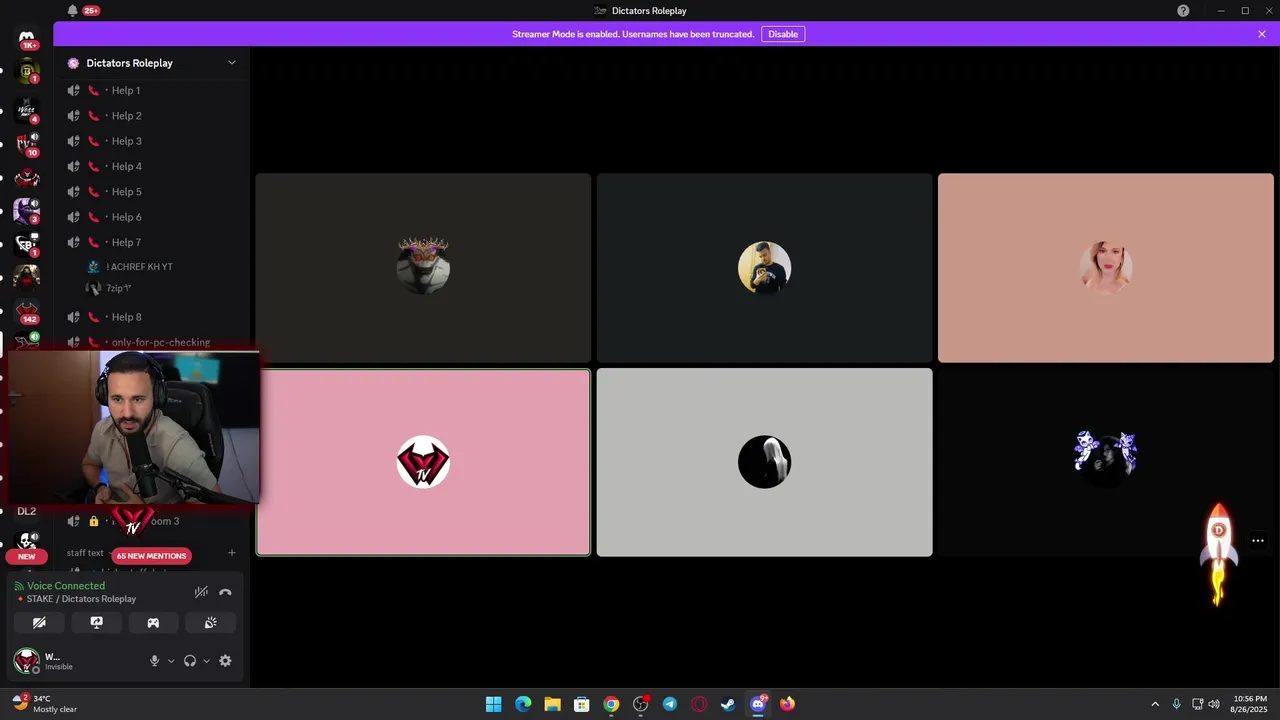Open the clock and date 10:56 PM
Image resolution: width=1280 pixels, height=720 pixels.
coord(1250,704)
